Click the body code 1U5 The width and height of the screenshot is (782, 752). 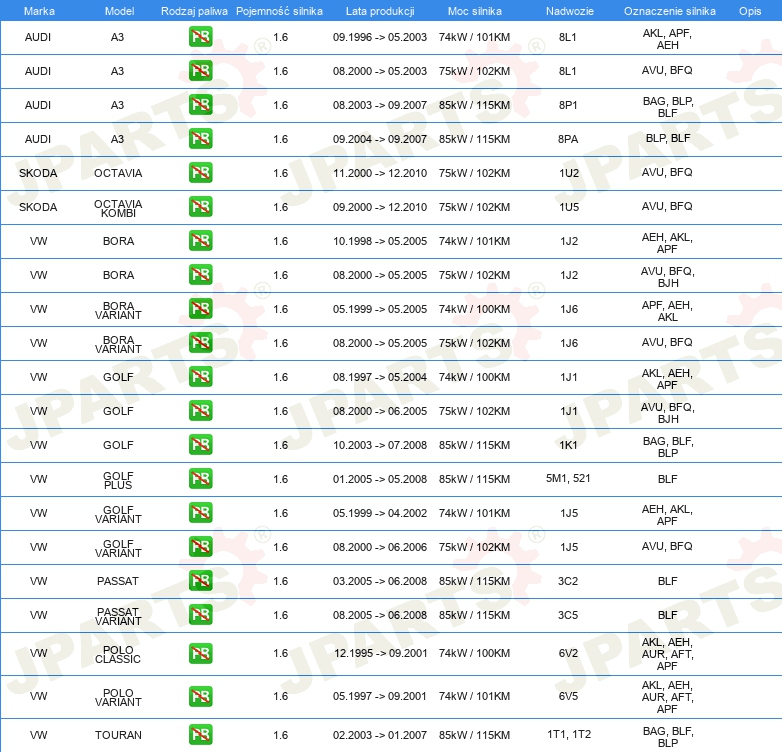[569, 207]
